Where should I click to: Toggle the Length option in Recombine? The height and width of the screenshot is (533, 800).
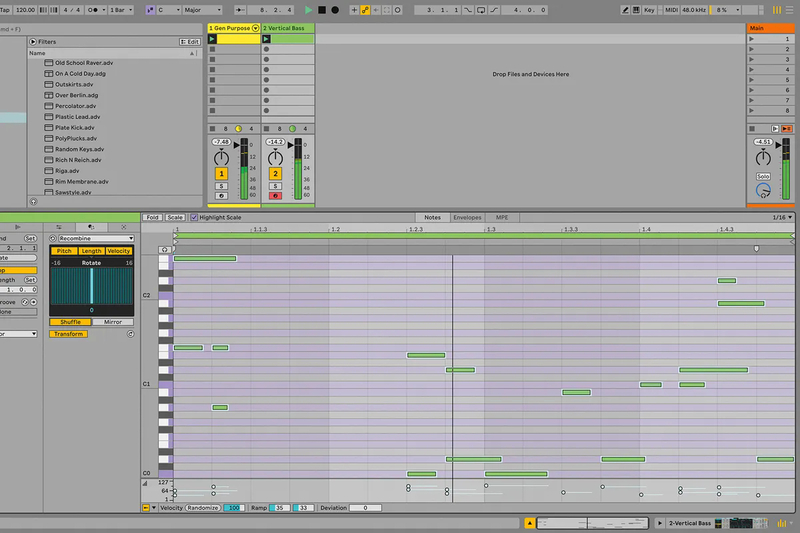91,251
